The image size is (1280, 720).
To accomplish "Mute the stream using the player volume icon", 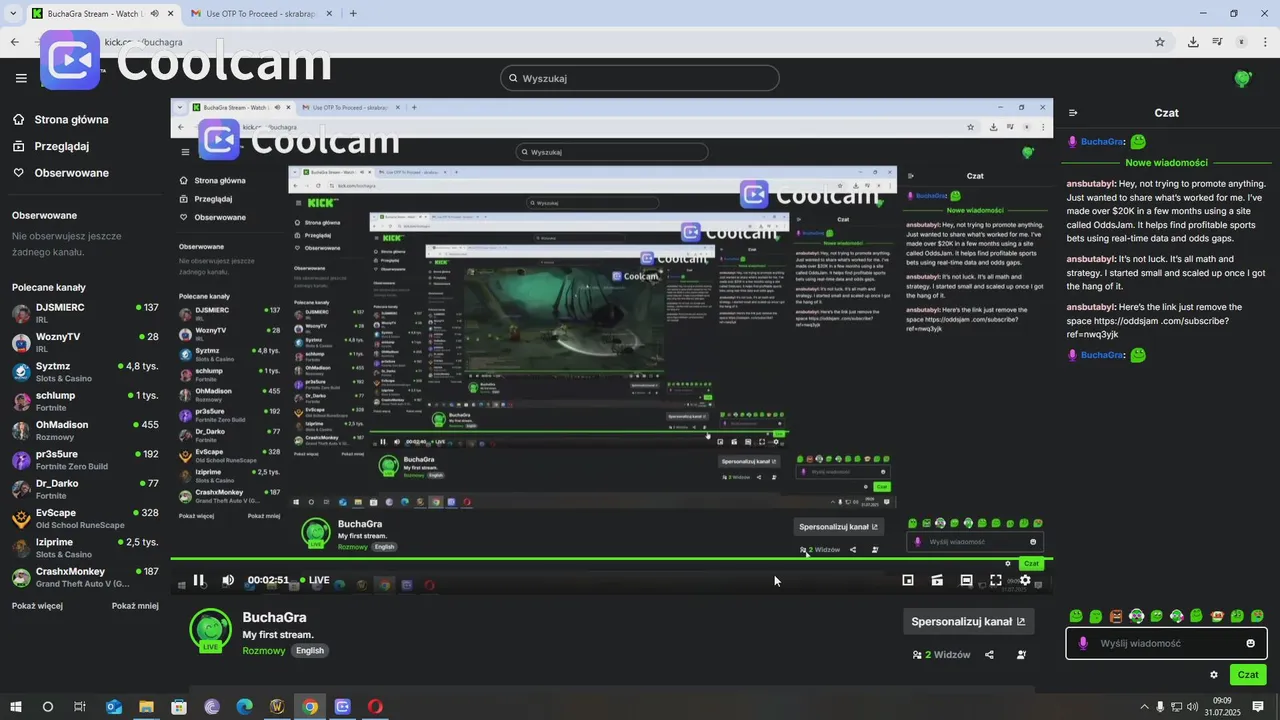I will [228, 580].
